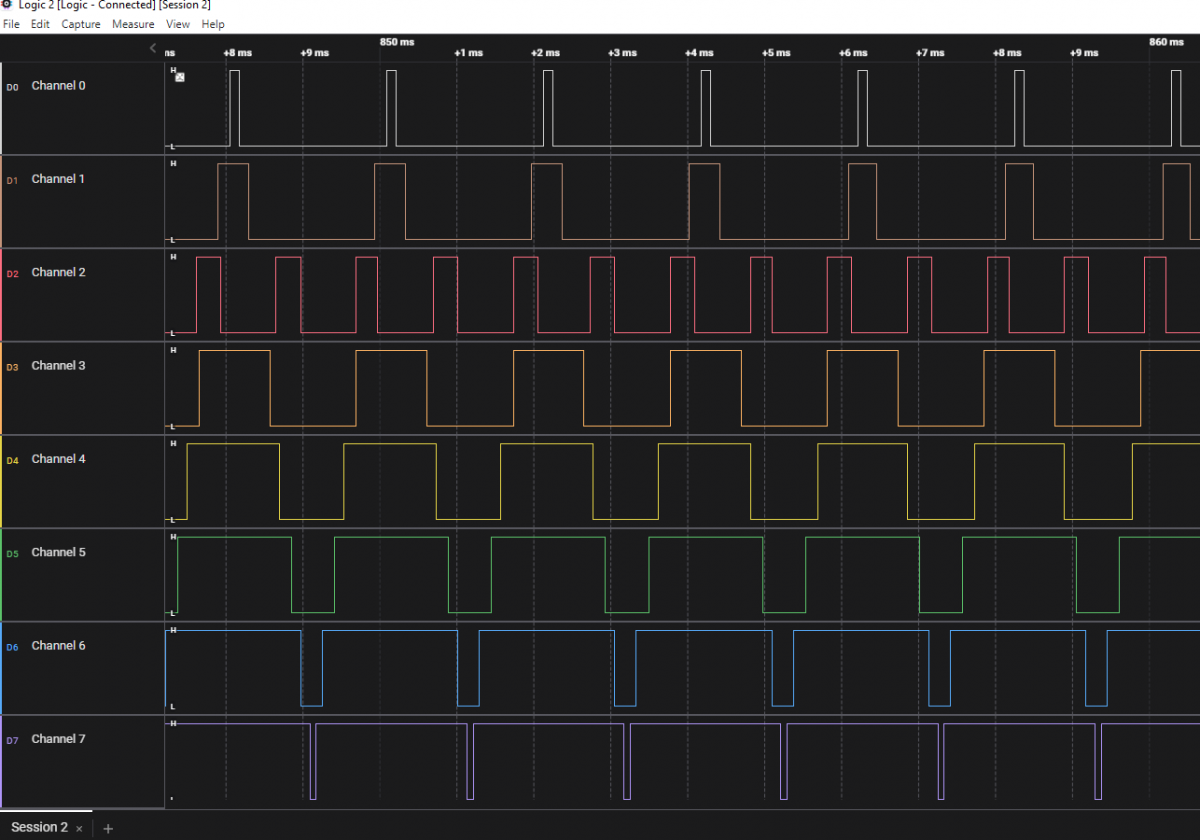Viewport: 1200px width, 840px height.
Task: Click the D0 channel badge
Action: 13,87
